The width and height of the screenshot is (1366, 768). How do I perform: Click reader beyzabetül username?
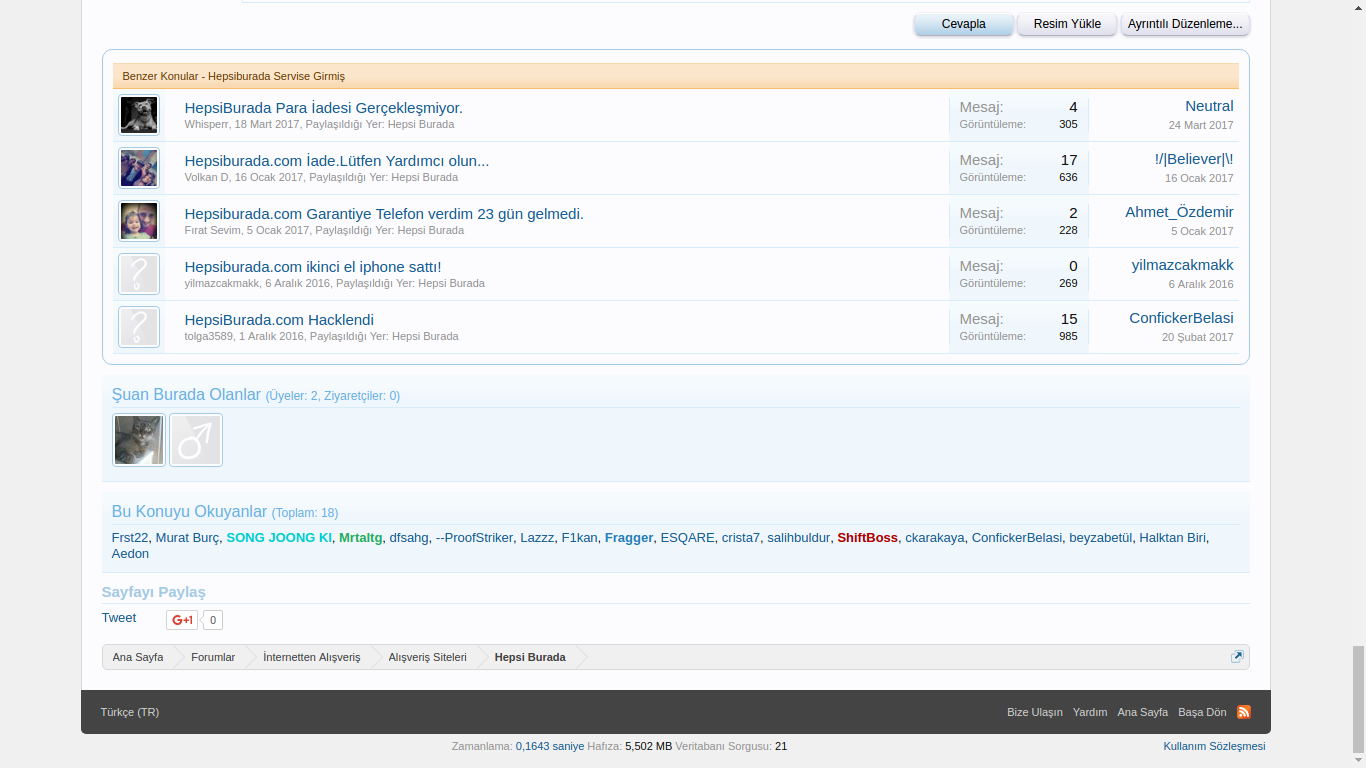click(1101, 537)
